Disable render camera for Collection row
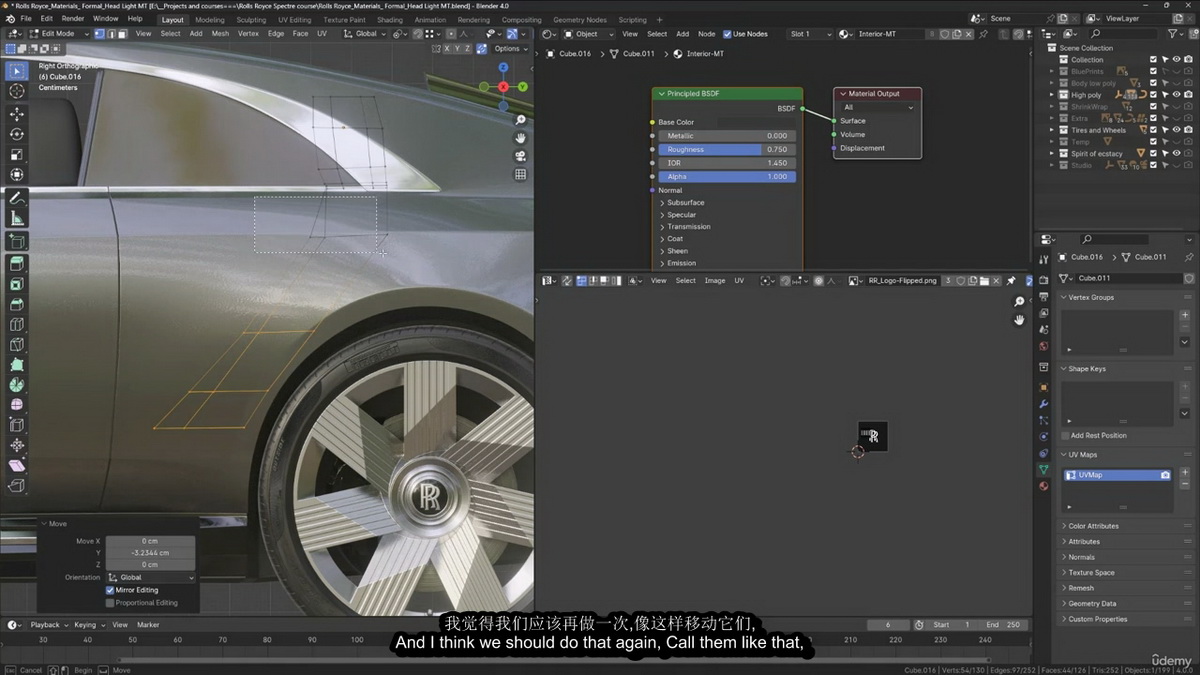The width and height of the screenshot is (1200, 675). [x=1188, y=60]
